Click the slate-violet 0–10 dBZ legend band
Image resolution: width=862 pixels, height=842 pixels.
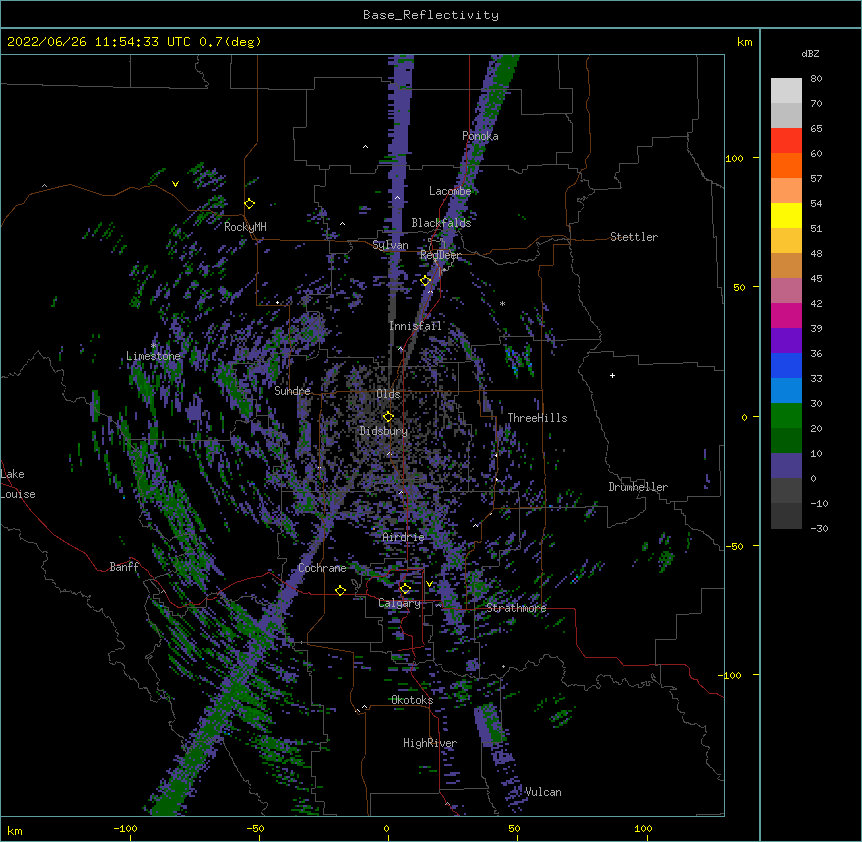[x=786, y=466]
